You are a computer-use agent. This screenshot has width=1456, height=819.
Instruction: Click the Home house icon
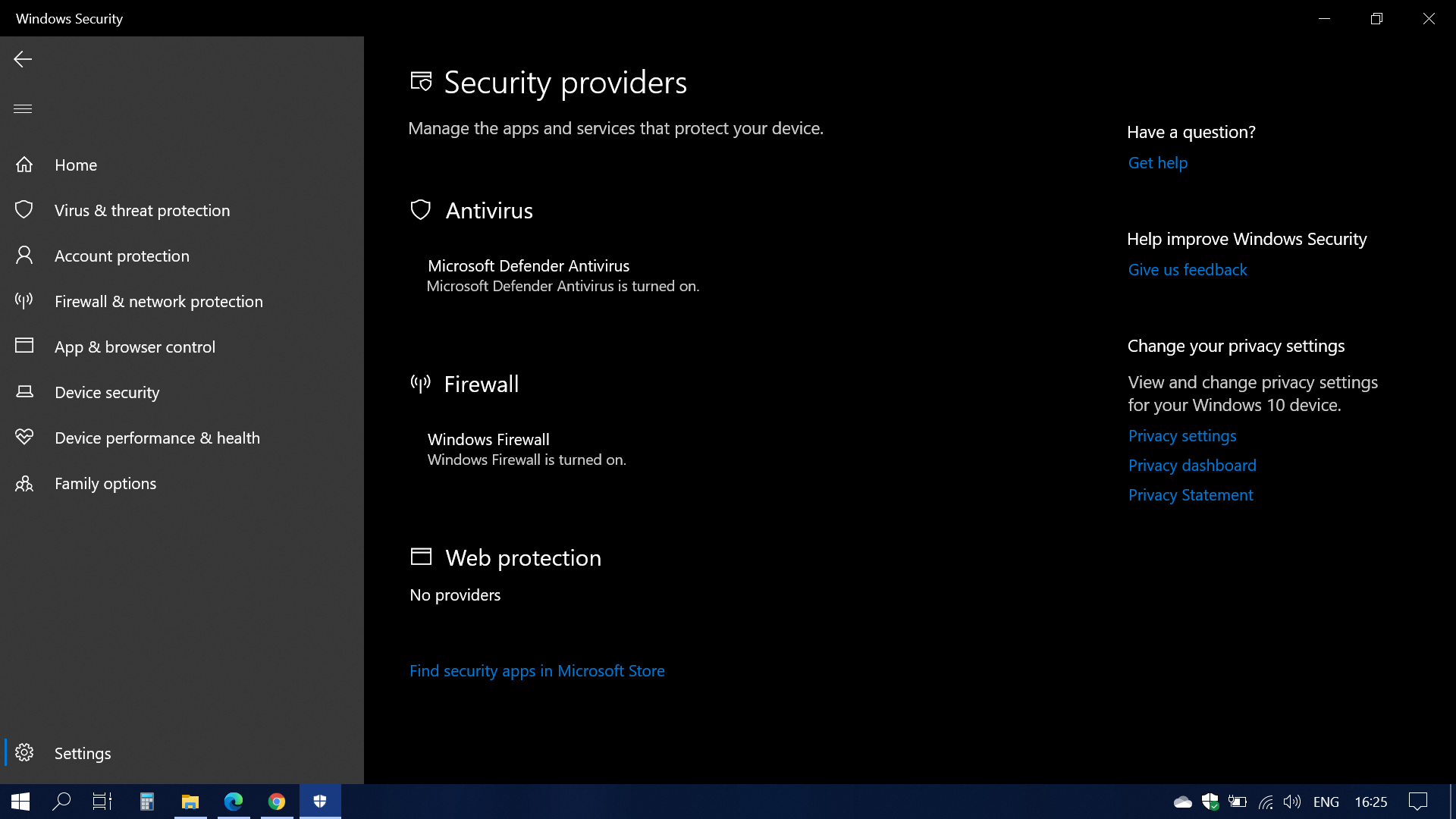coord(24,165)
